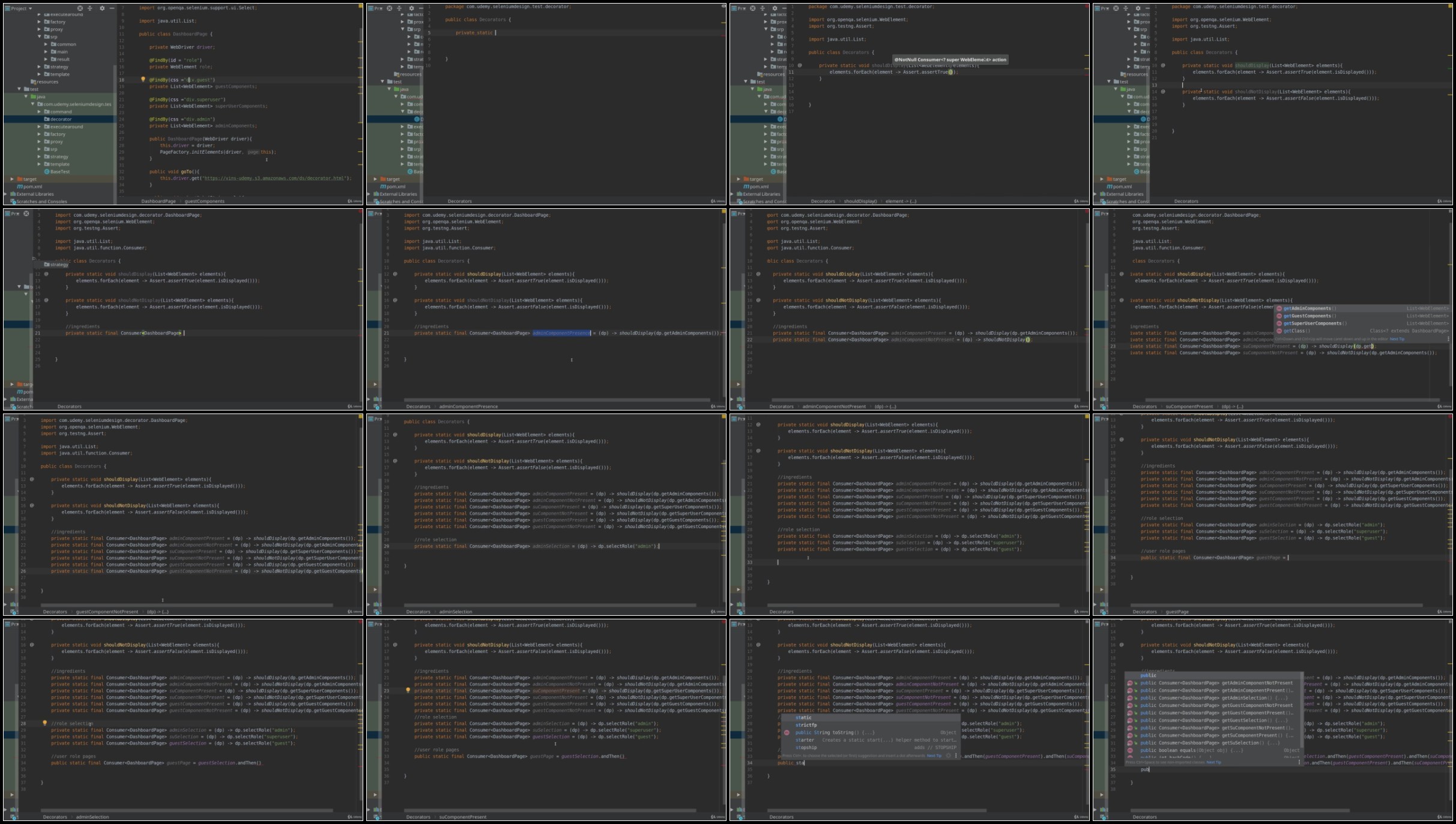Expand the common folder under srp
The width and height of the screenshot is (1456, 824).
click(46, 44)
